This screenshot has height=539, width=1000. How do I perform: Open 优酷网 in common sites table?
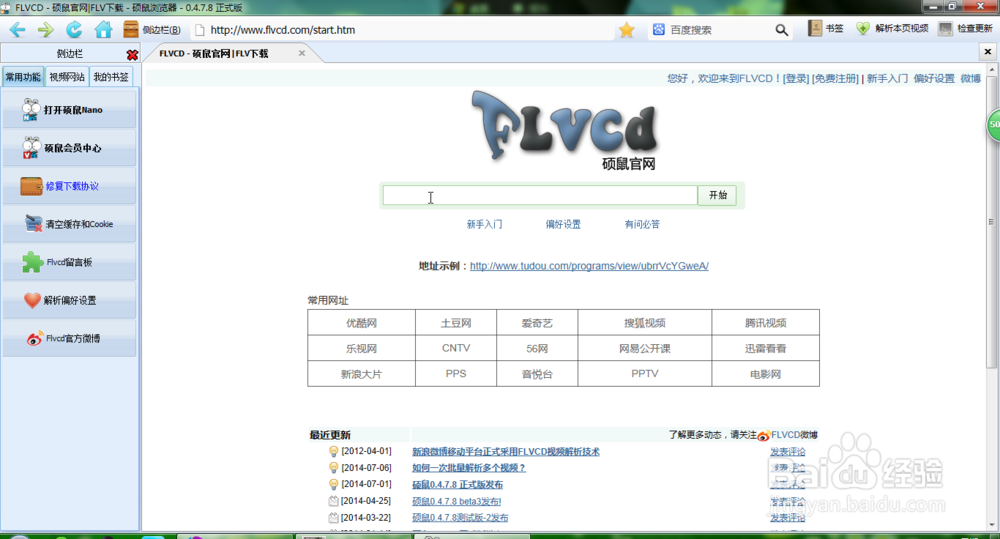(362, 323)
